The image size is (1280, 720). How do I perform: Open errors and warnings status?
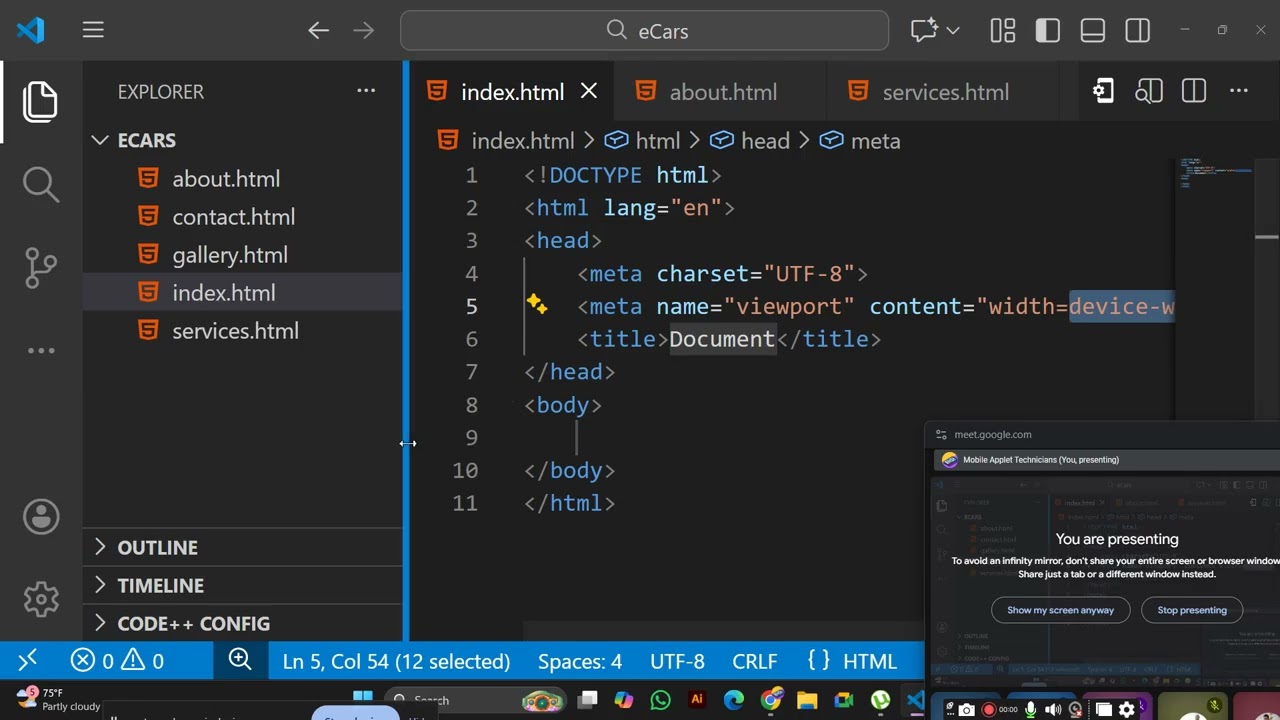117,661
